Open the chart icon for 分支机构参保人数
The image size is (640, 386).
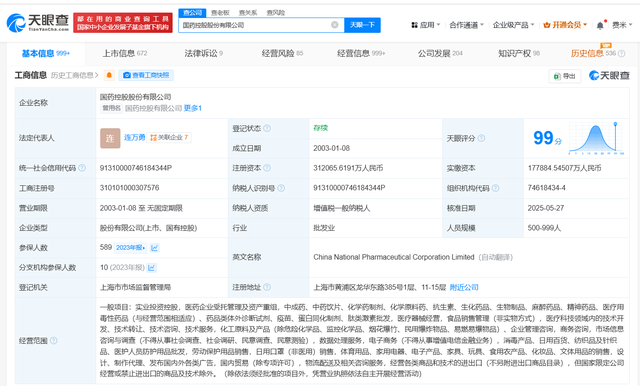tap(151, 268)
